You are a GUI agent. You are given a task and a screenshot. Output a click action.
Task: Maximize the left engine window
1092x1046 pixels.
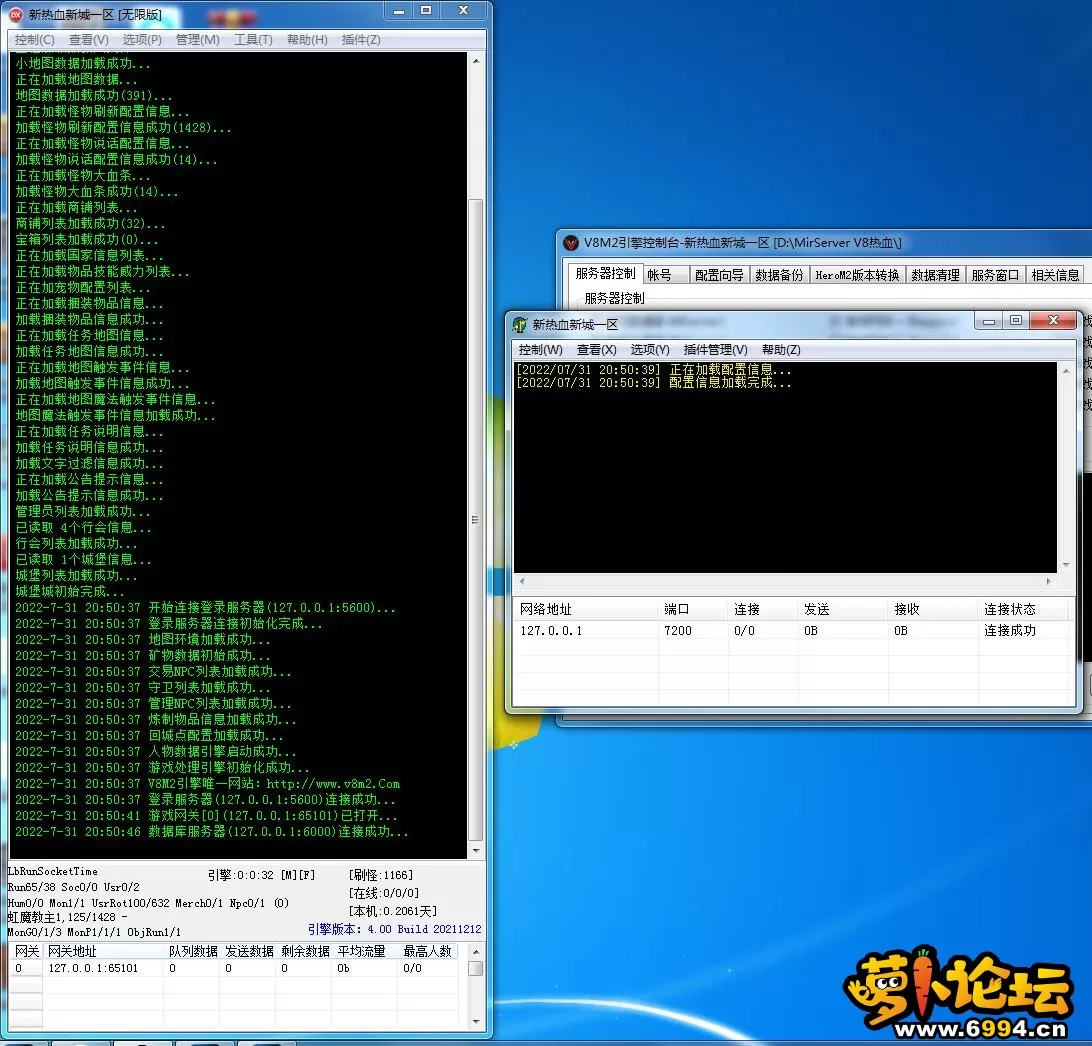pyautogui.click(x=426, y=11)
